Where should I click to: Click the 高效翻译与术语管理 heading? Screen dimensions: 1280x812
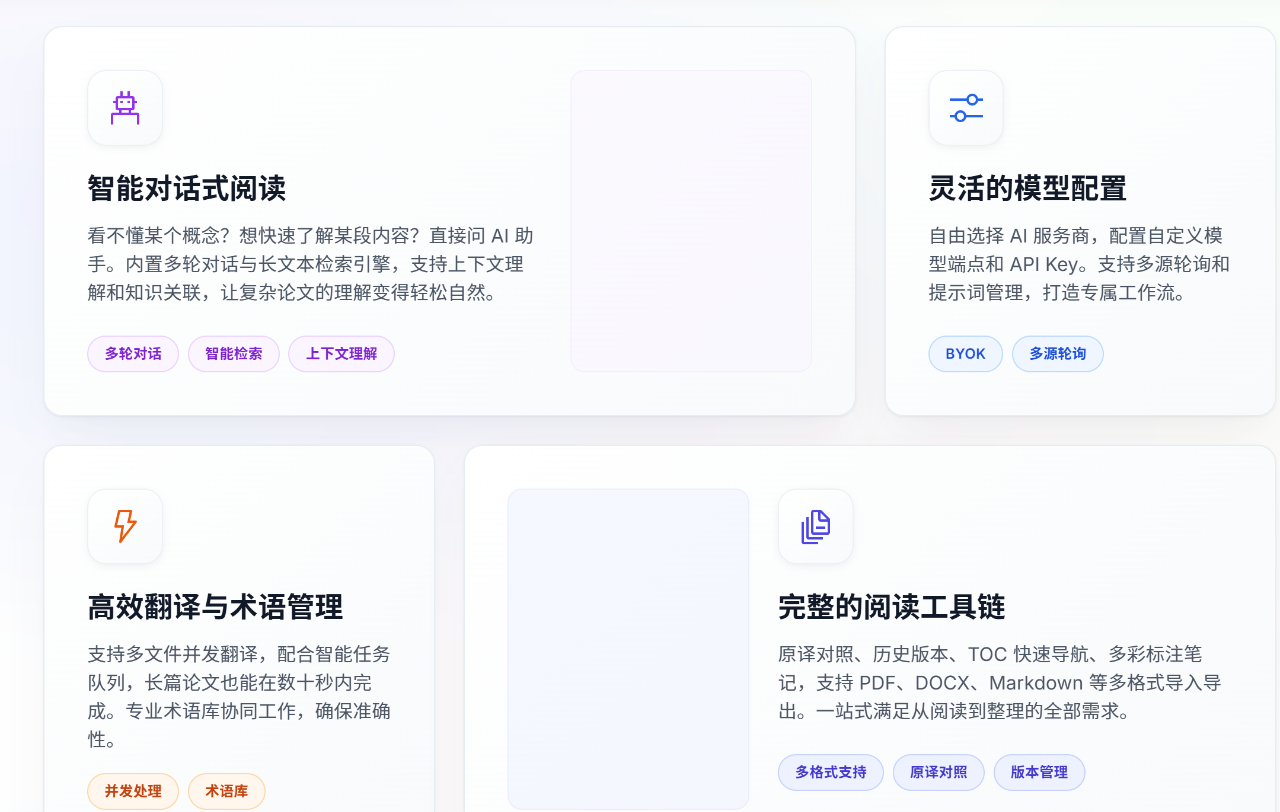215,607
